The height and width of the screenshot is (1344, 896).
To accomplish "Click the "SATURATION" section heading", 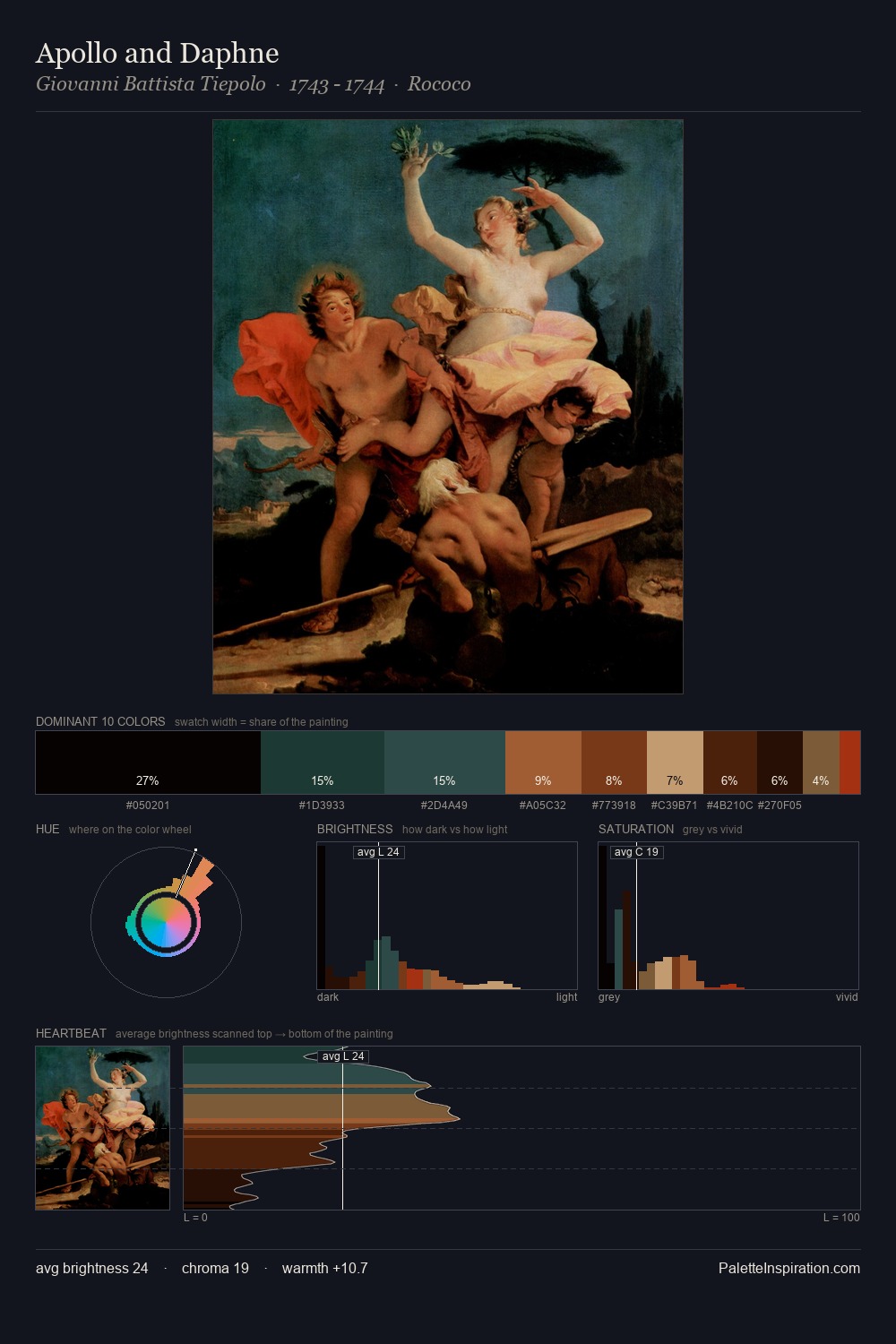I will click(x=636, y=829).
